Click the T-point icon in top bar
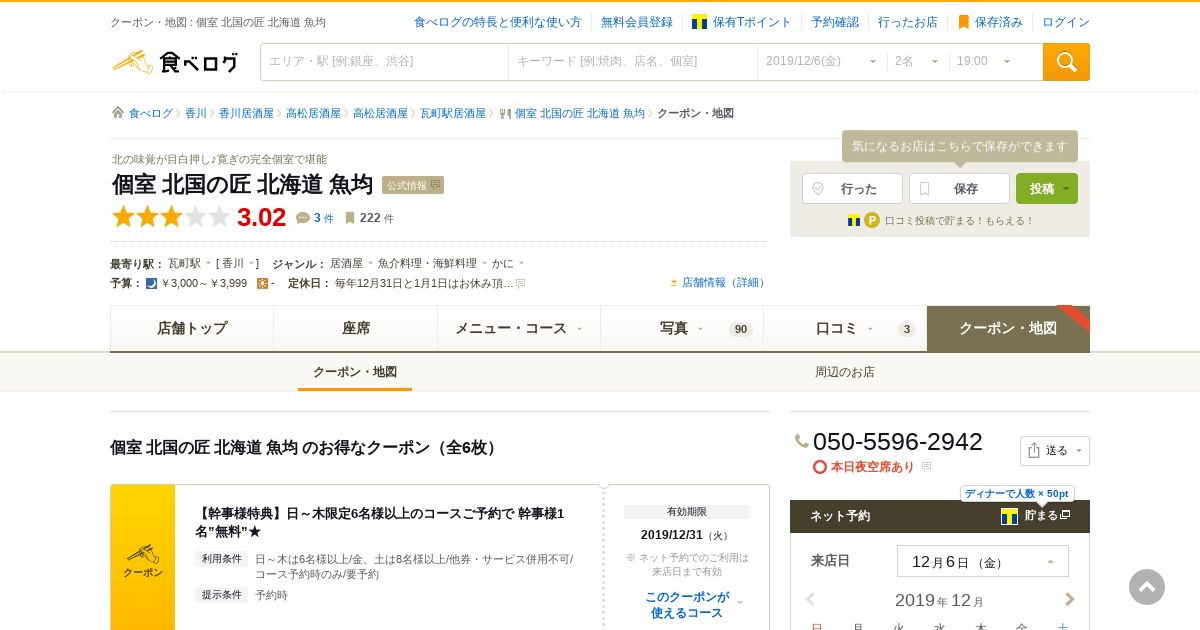 [699, 22]
